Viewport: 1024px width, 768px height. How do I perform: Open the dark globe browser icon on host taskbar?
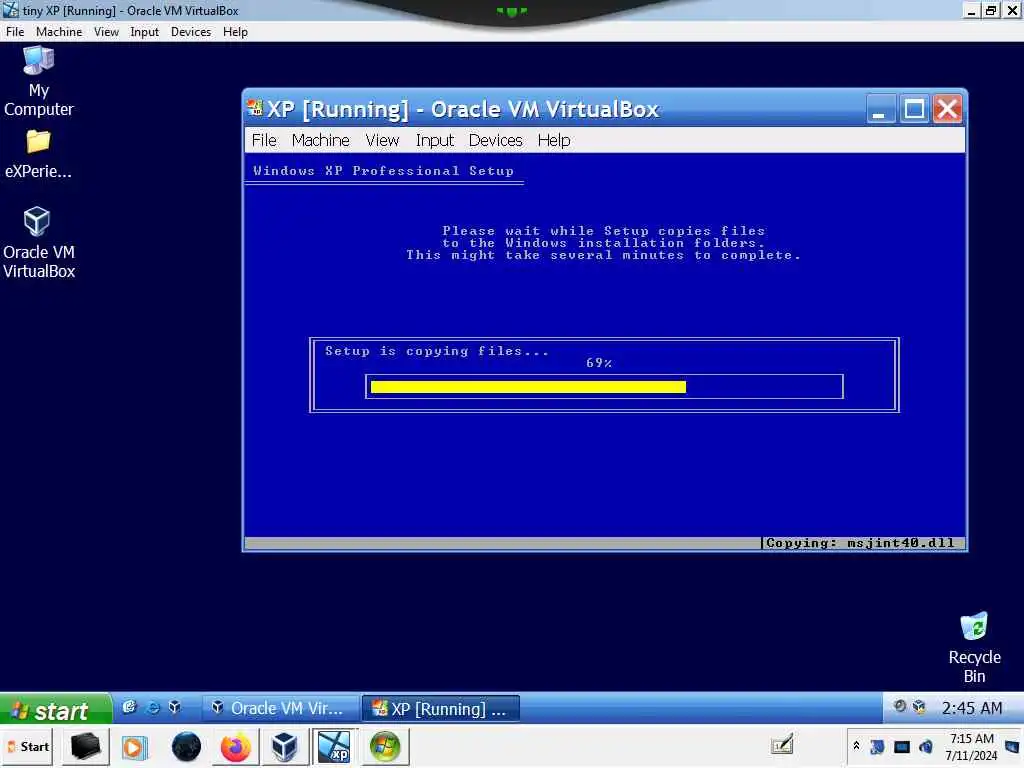[186, 746]
